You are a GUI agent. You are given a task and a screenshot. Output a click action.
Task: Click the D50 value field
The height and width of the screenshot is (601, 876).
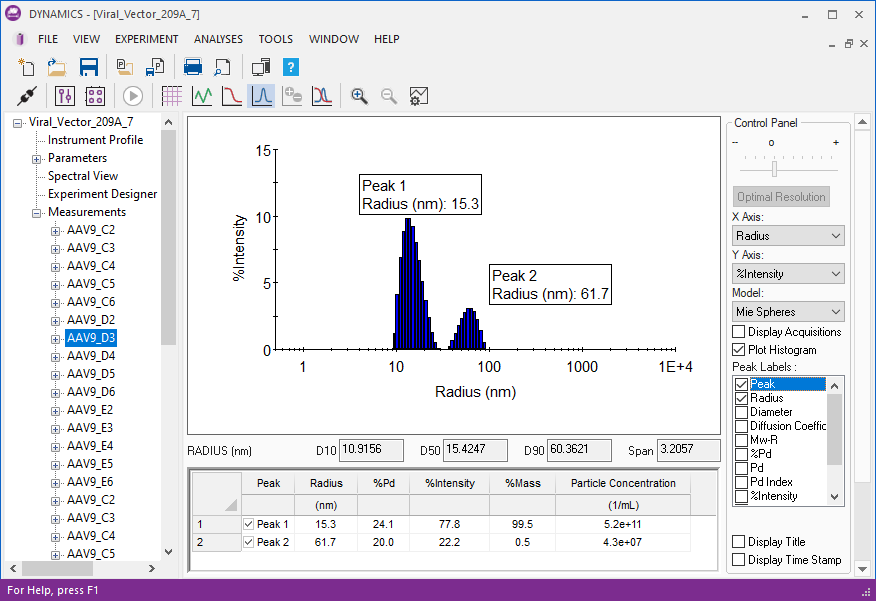475,451
